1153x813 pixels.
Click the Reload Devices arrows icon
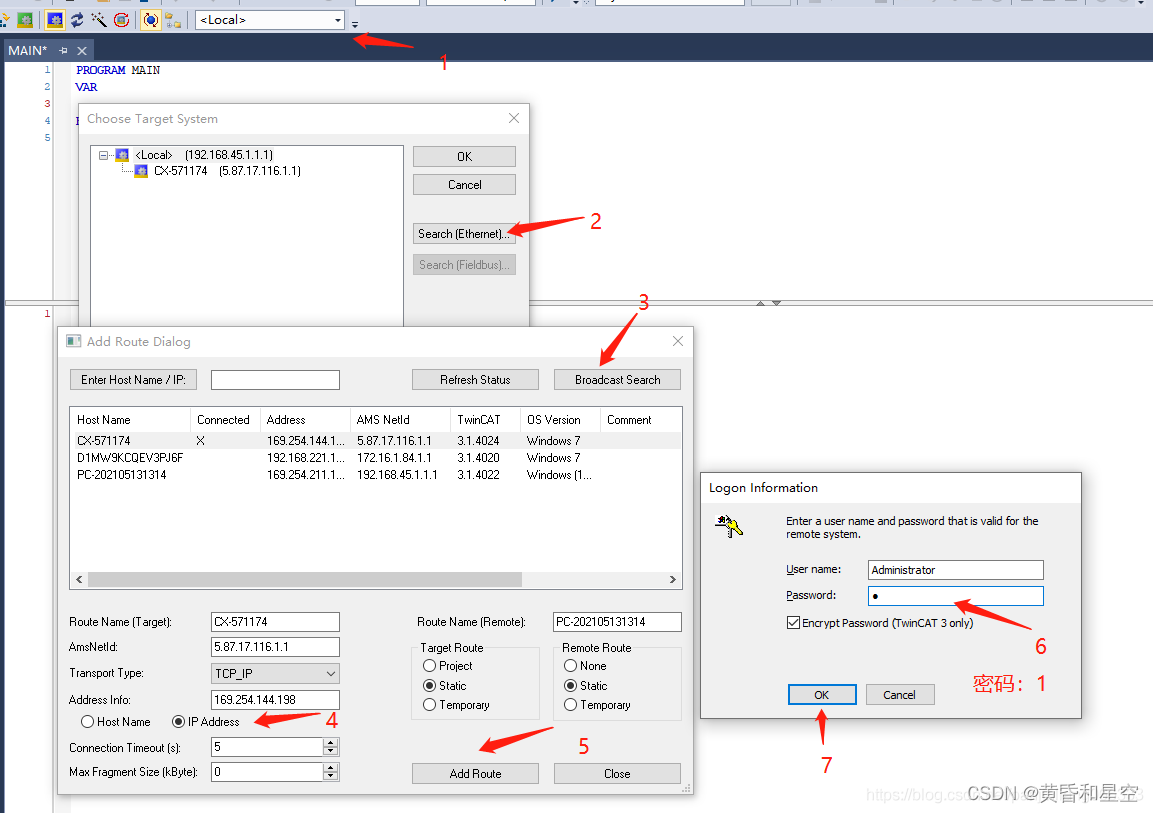click(77, 20)
